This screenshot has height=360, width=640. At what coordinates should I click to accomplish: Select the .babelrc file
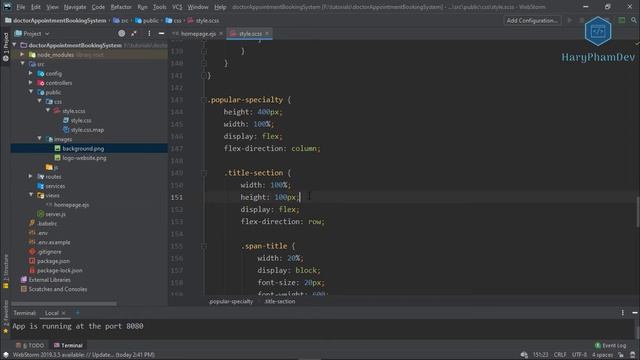[47, 224]
